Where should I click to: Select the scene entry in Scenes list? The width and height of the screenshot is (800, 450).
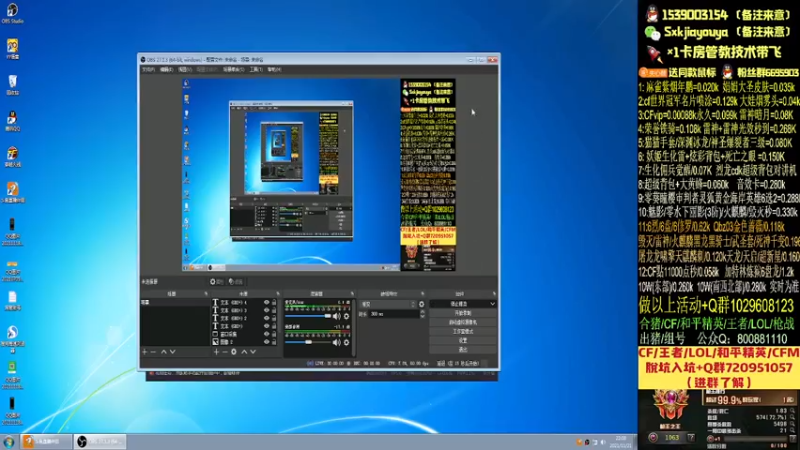(175, 303)
